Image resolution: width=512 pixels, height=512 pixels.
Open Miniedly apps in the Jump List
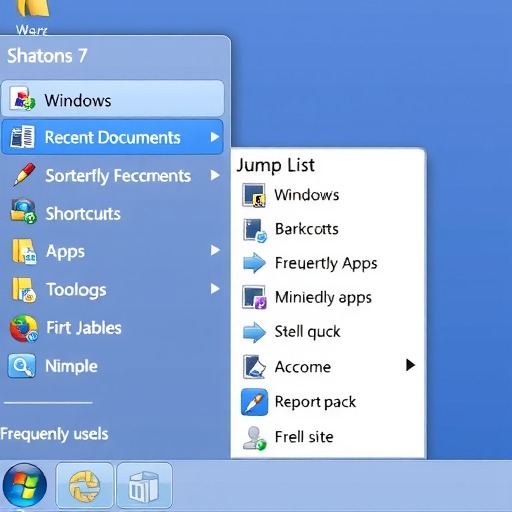coord(328,297)
